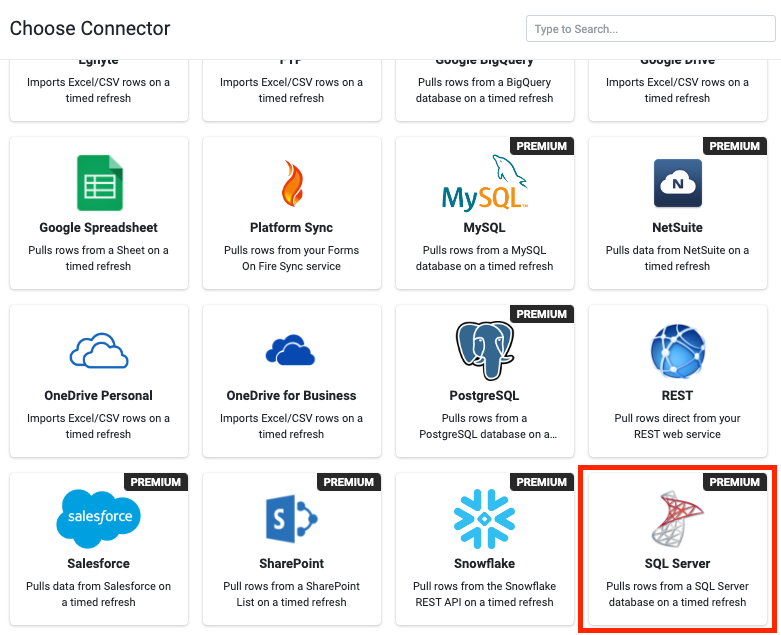The width and height of the screenshot is (781, 635).
Task: Click the Salesforce cloud logo
Action: [99, 518]
